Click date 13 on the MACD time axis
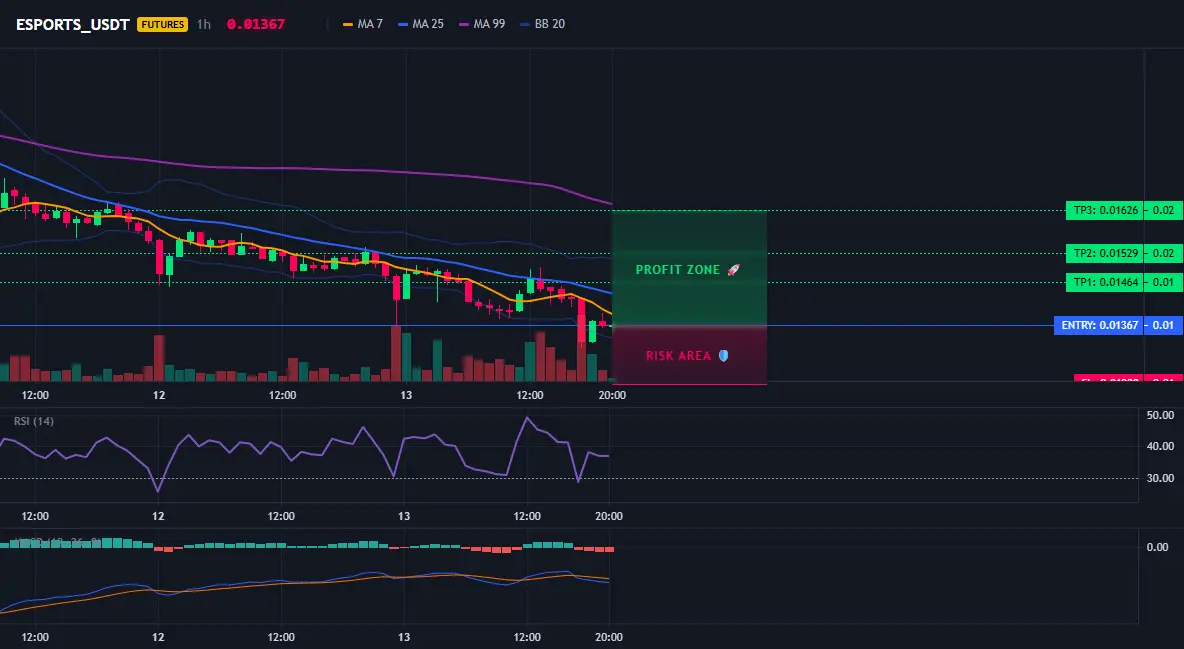The height and width of the screenshot is (649, 1184). (405, 637)
